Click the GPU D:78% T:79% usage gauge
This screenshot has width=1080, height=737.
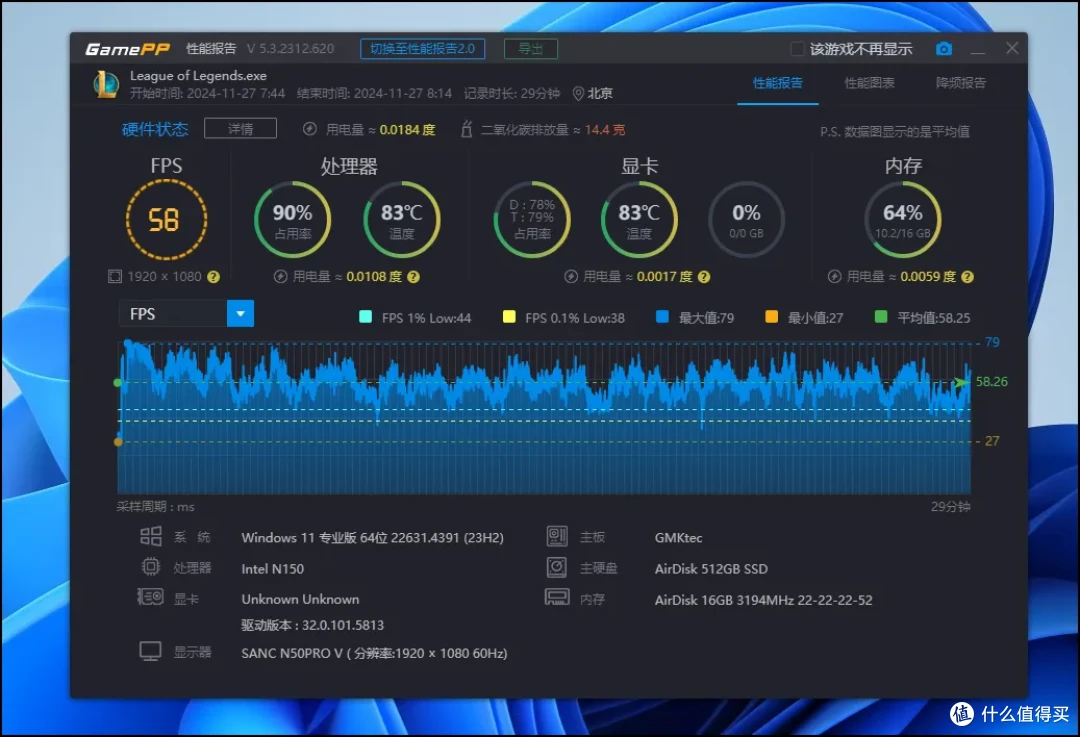click(x=532, y=220)
